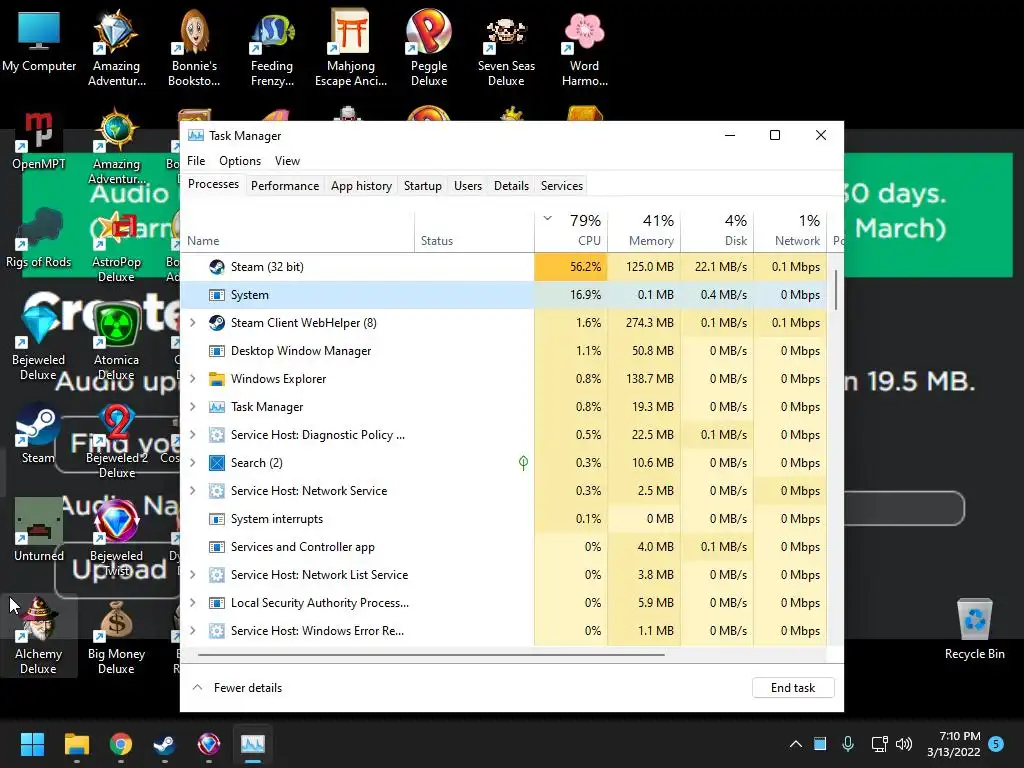Open the notification badge showing 5
Viewport: 1024px width, 768px height.
pyautogui.click(x=996, y=744)
